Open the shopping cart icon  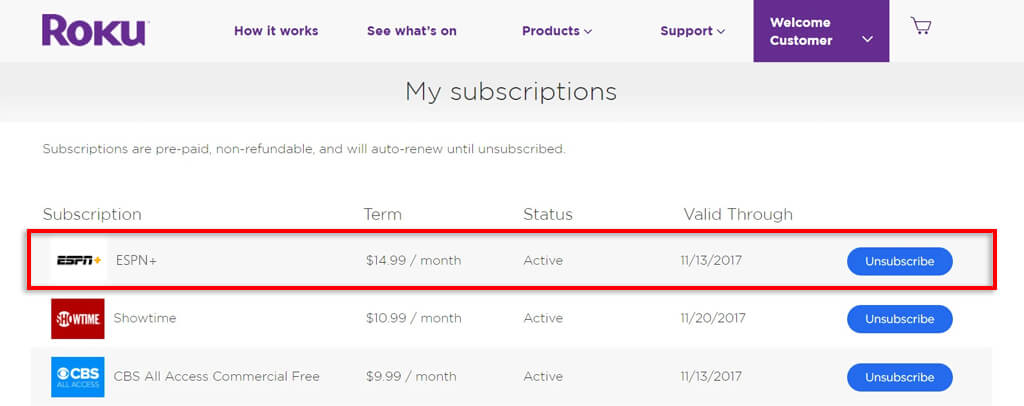pyautogui.click(x=921, y=27)
